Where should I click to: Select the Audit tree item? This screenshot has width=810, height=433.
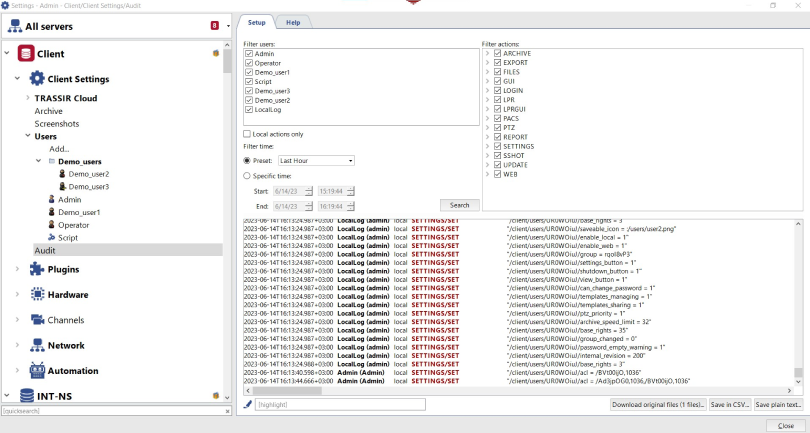tap(128, 250)
